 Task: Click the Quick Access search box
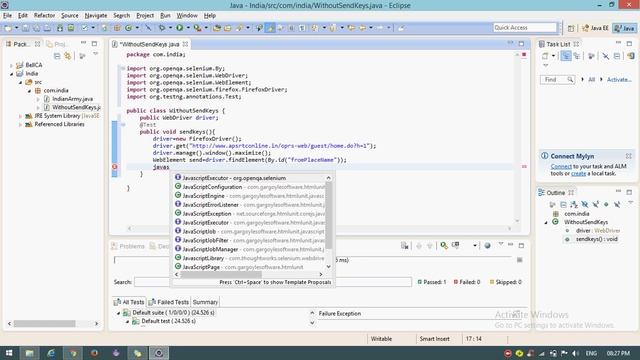pos(524,28)
